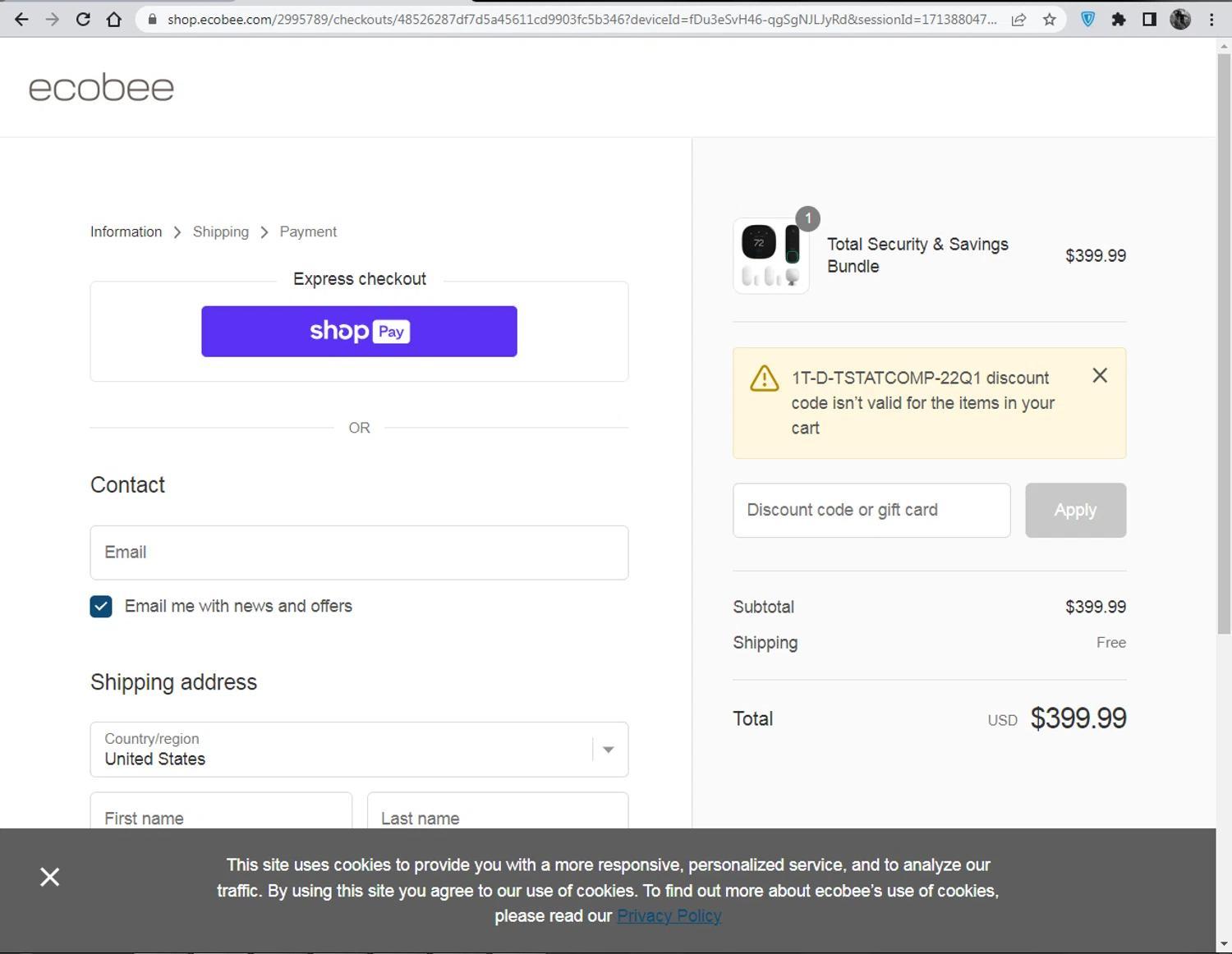Click the ecobee logo
1232x954 pixels.
pyautogui.click(x=101, y=88)
